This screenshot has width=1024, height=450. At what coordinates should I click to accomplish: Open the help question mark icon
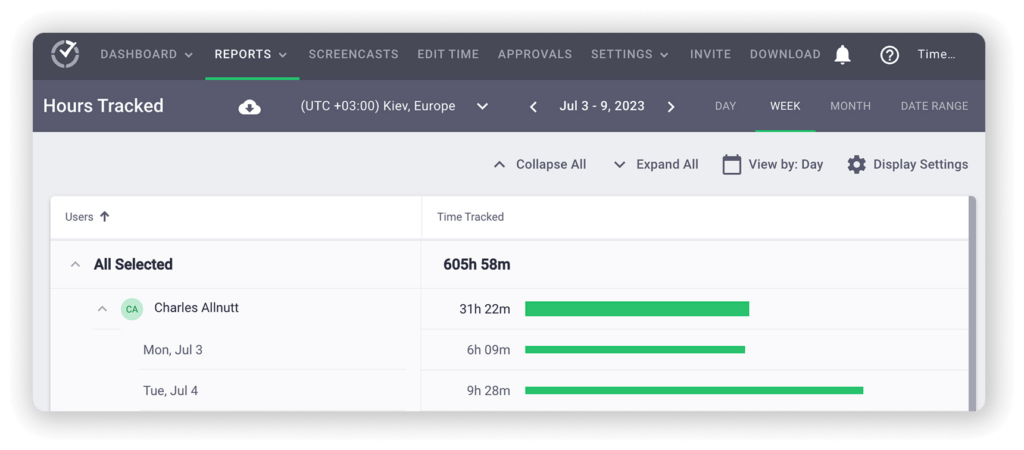click(889, 55)
